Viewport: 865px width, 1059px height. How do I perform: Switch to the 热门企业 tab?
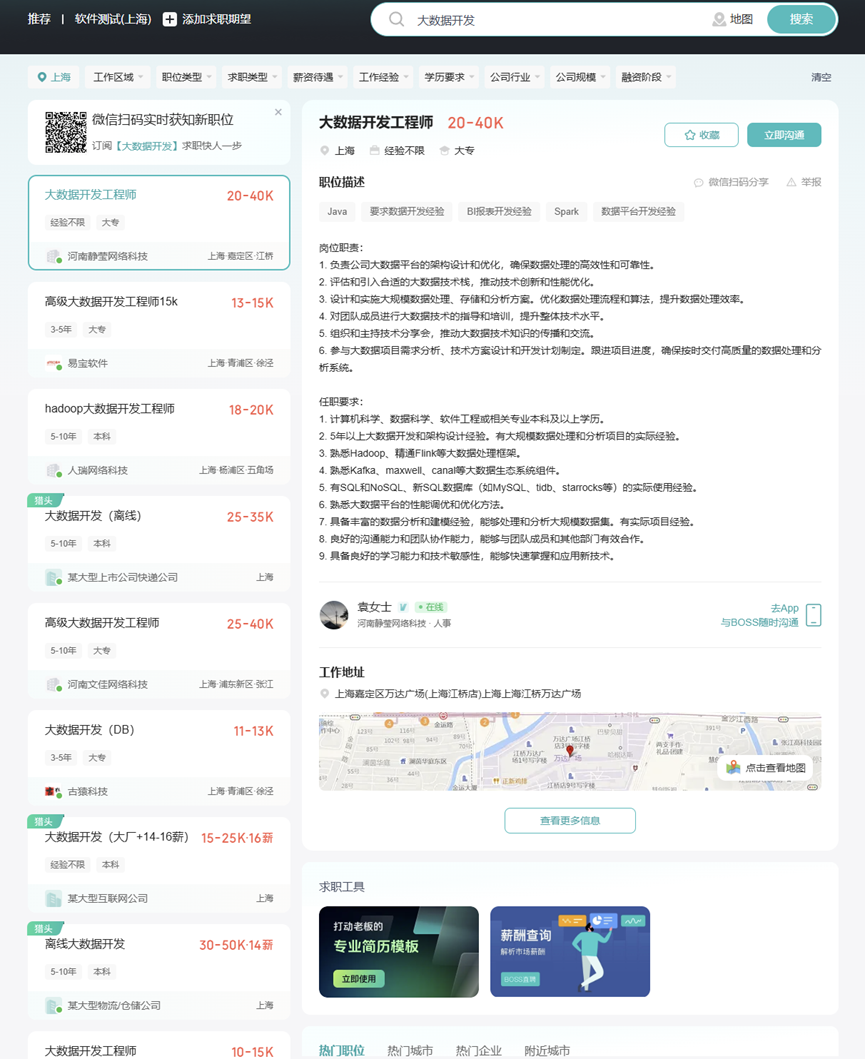[479, 1050]
